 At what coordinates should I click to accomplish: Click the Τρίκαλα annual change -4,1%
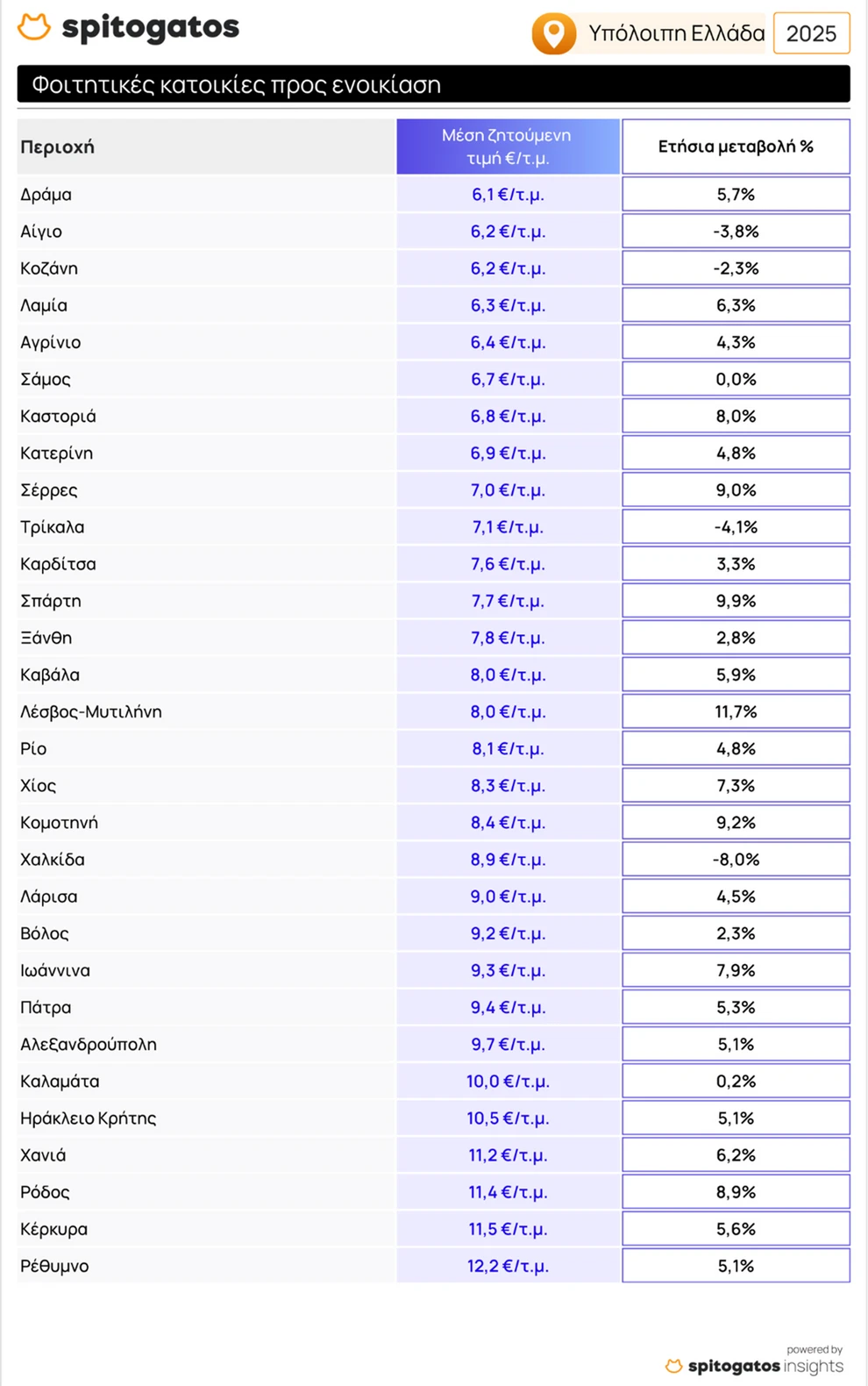click(736, 527)
